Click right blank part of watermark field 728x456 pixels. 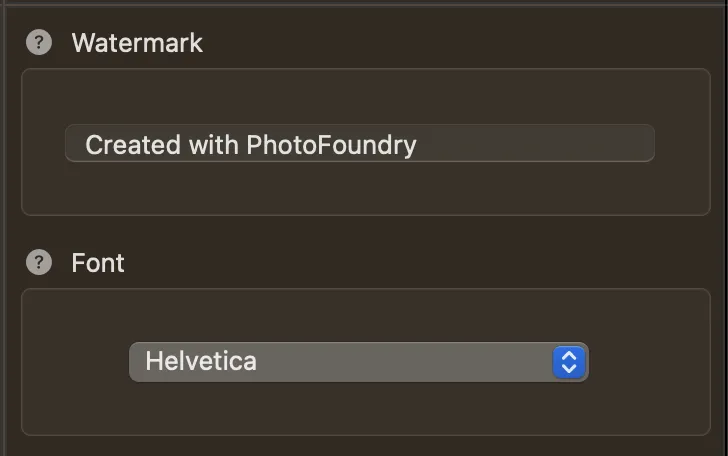[540, 144]
